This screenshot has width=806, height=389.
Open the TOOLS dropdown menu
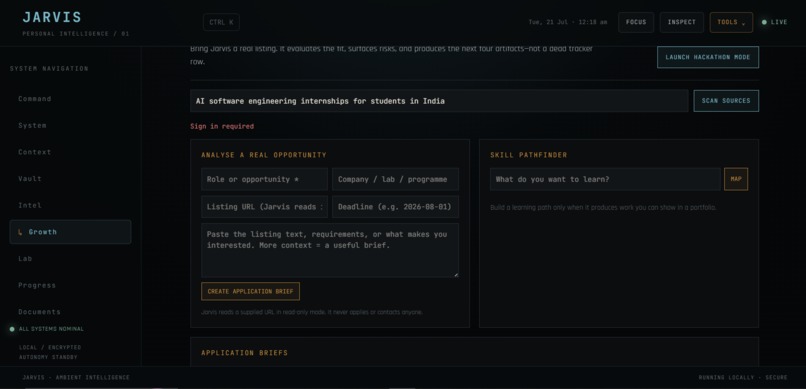coord(731,22)
